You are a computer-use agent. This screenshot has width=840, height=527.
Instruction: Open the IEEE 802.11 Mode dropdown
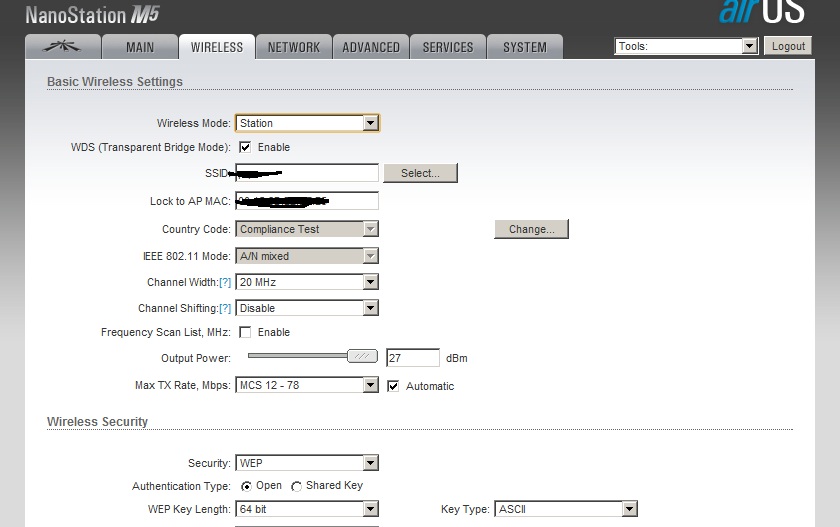307,256
